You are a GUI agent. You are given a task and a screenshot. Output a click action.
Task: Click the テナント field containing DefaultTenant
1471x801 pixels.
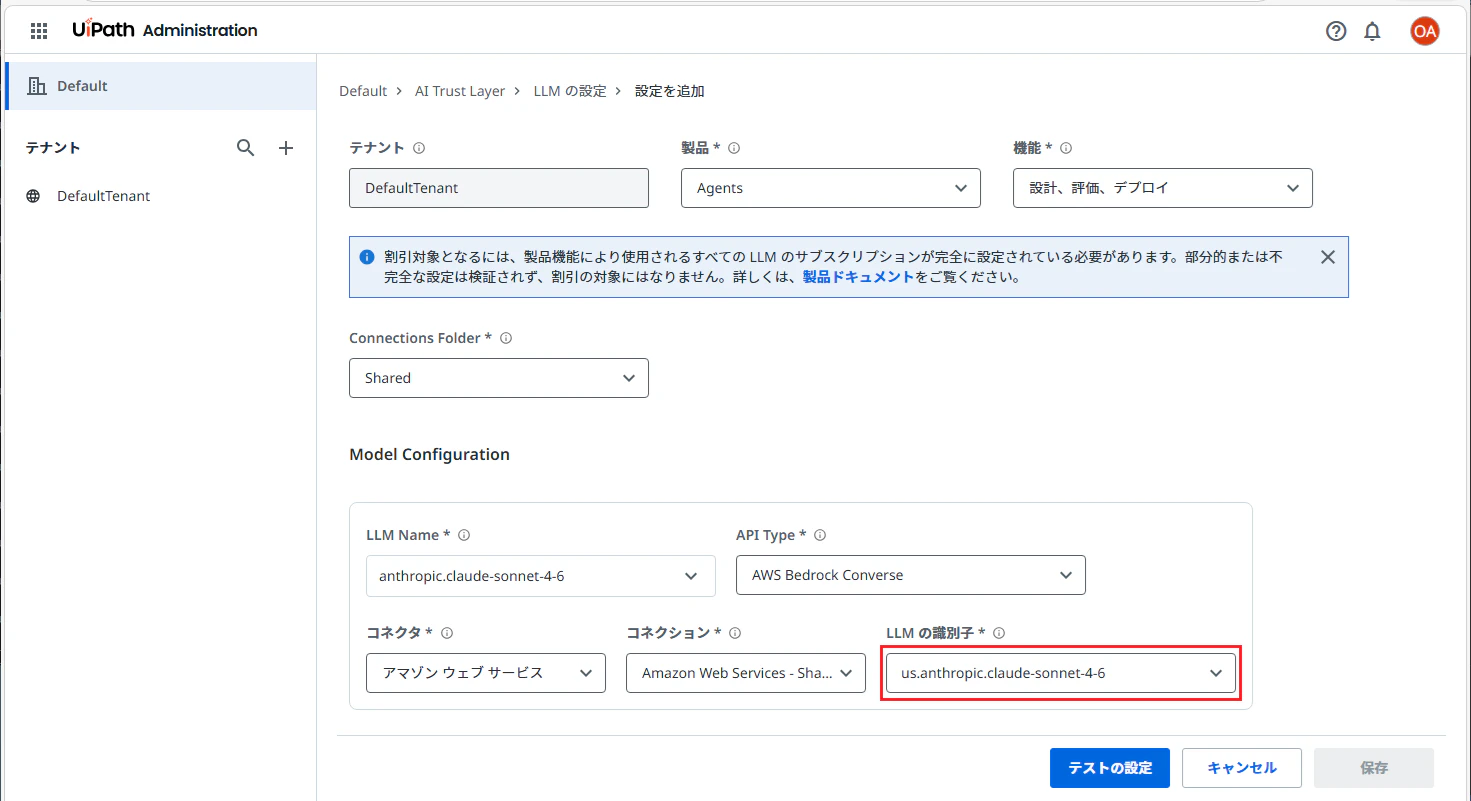pos(499,188)
